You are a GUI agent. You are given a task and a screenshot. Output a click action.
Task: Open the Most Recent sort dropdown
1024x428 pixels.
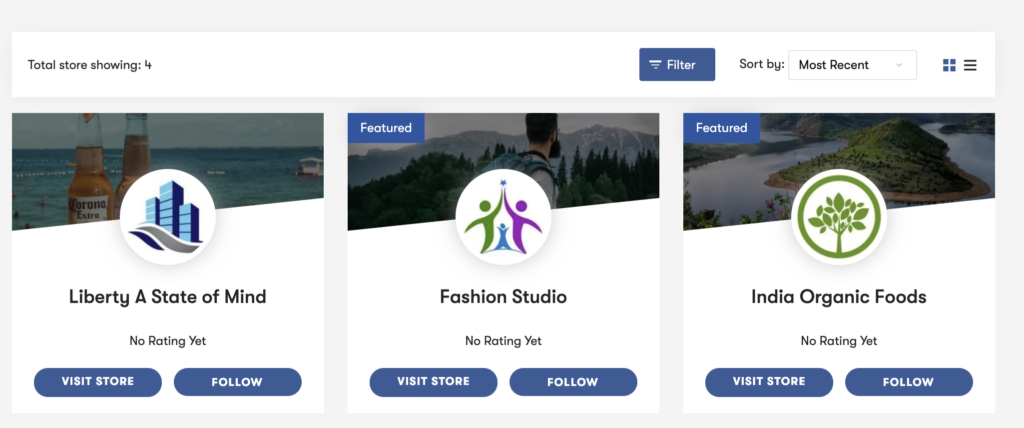pos(852,65)
